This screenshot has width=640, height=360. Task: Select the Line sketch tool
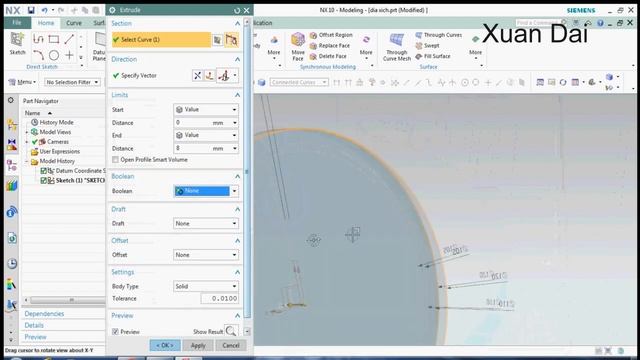coord(69,39)
